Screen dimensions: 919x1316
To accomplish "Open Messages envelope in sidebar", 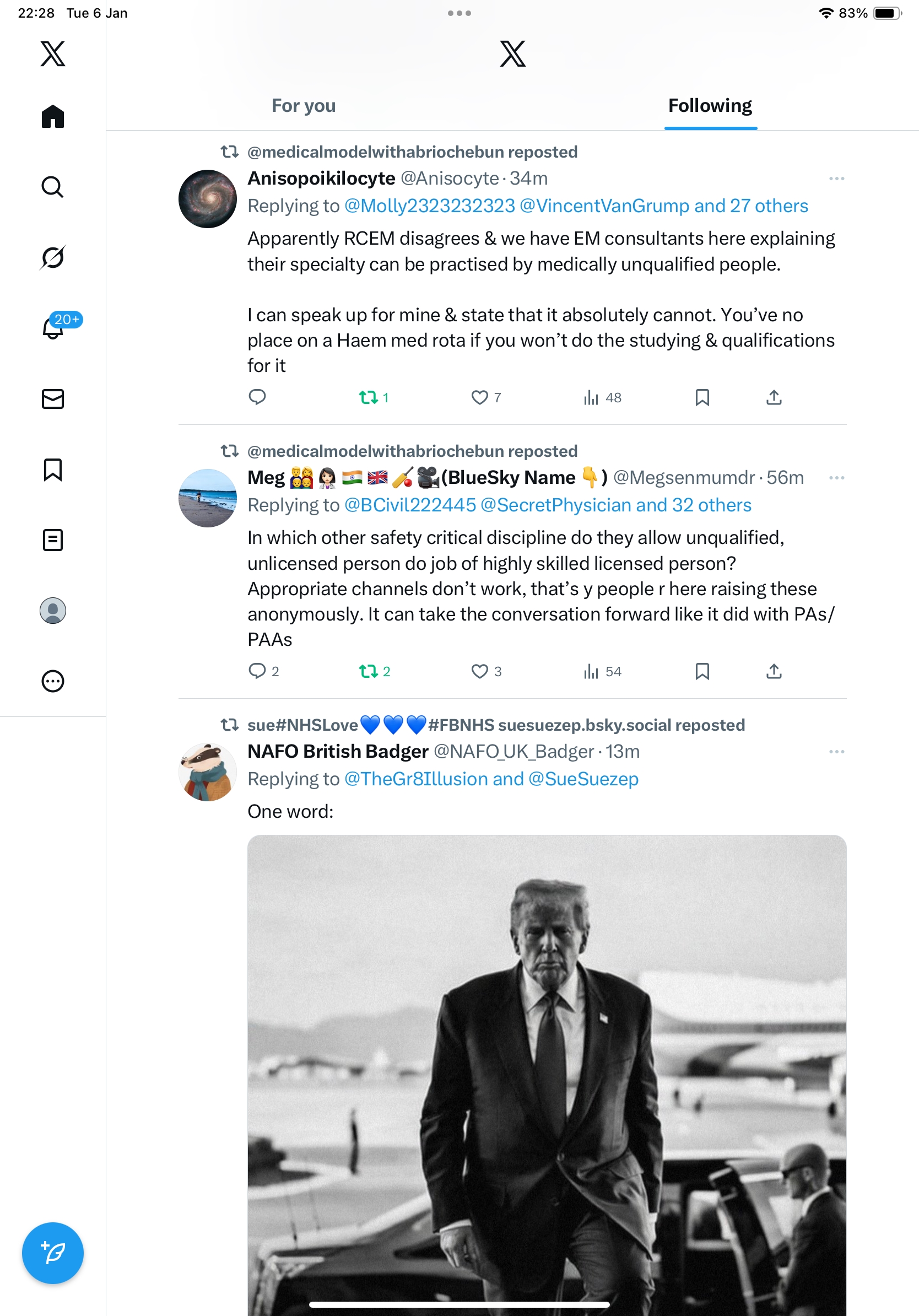I will tap(53, 399).
